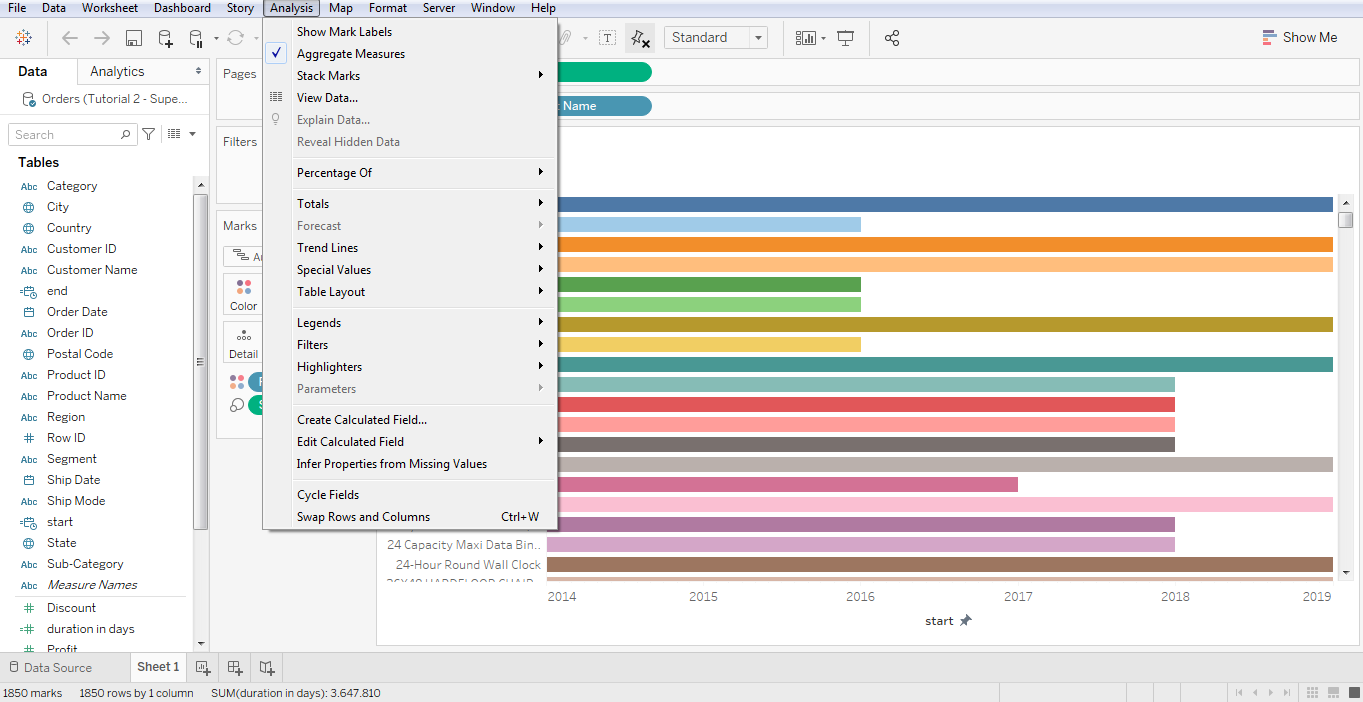Select the Customer Name field
The width and height of the screenshot is (1363, 702).
[92, 270]
